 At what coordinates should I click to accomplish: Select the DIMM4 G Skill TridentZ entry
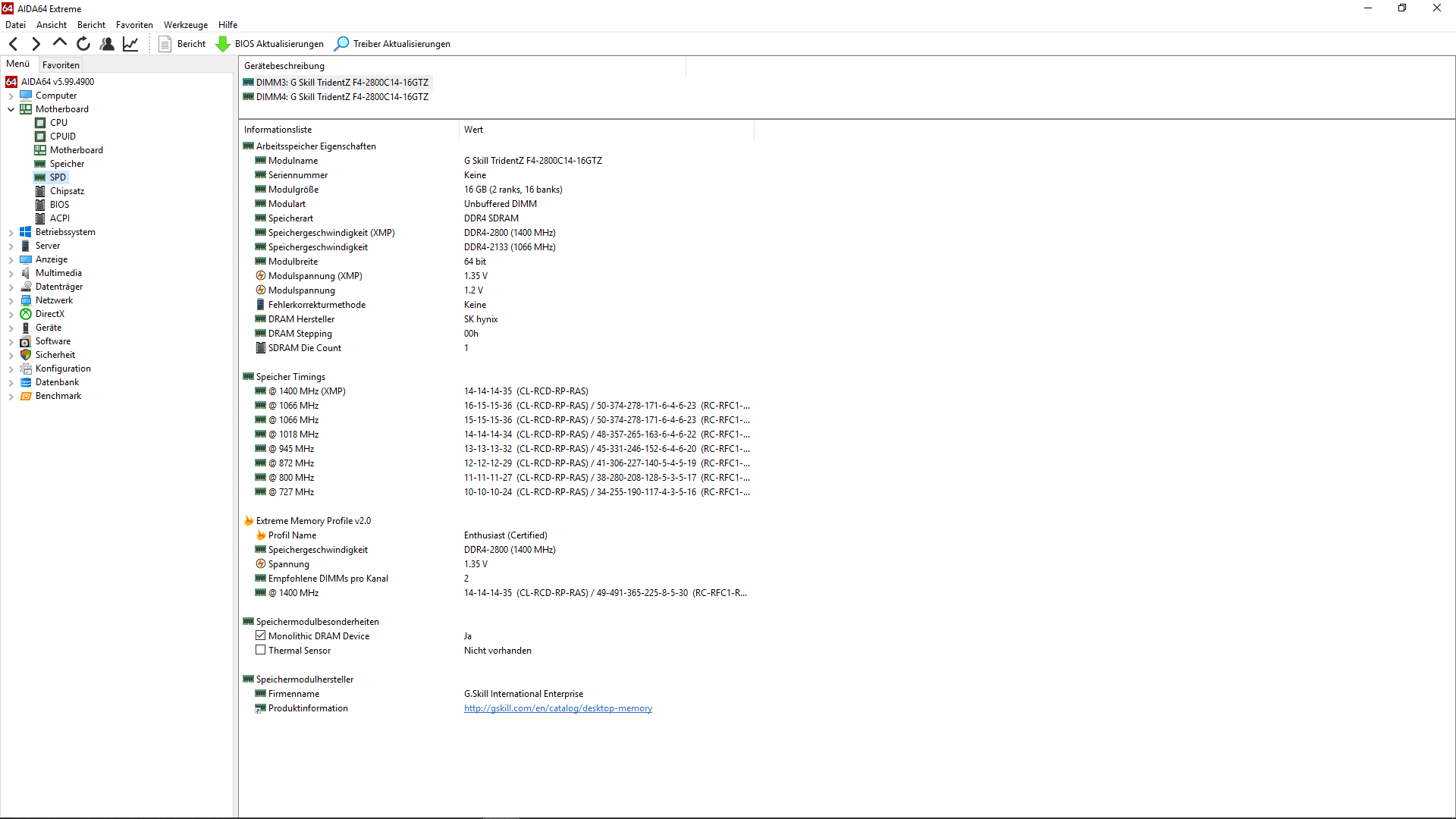tap(342, 97)
